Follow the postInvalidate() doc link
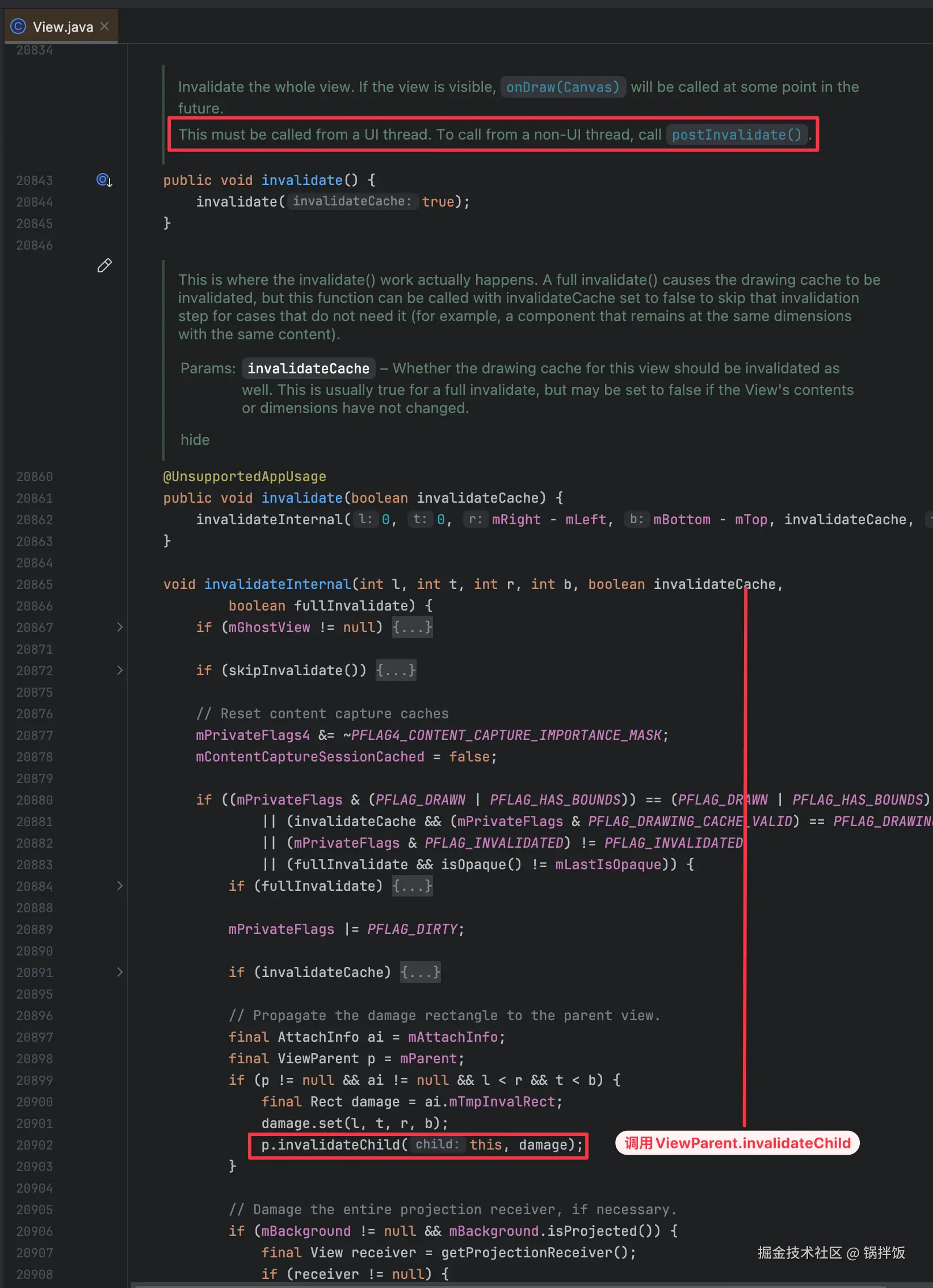The height and width of the screenshot is (1288, 933). [x=737, y=134]
